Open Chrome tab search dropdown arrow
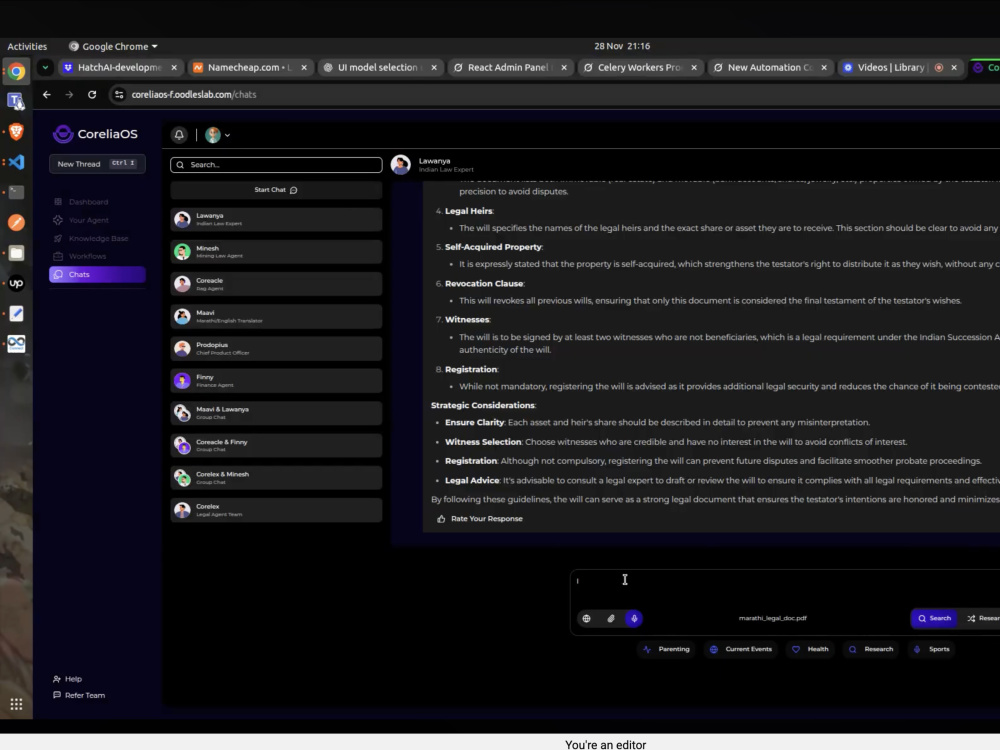 [45, 67]
